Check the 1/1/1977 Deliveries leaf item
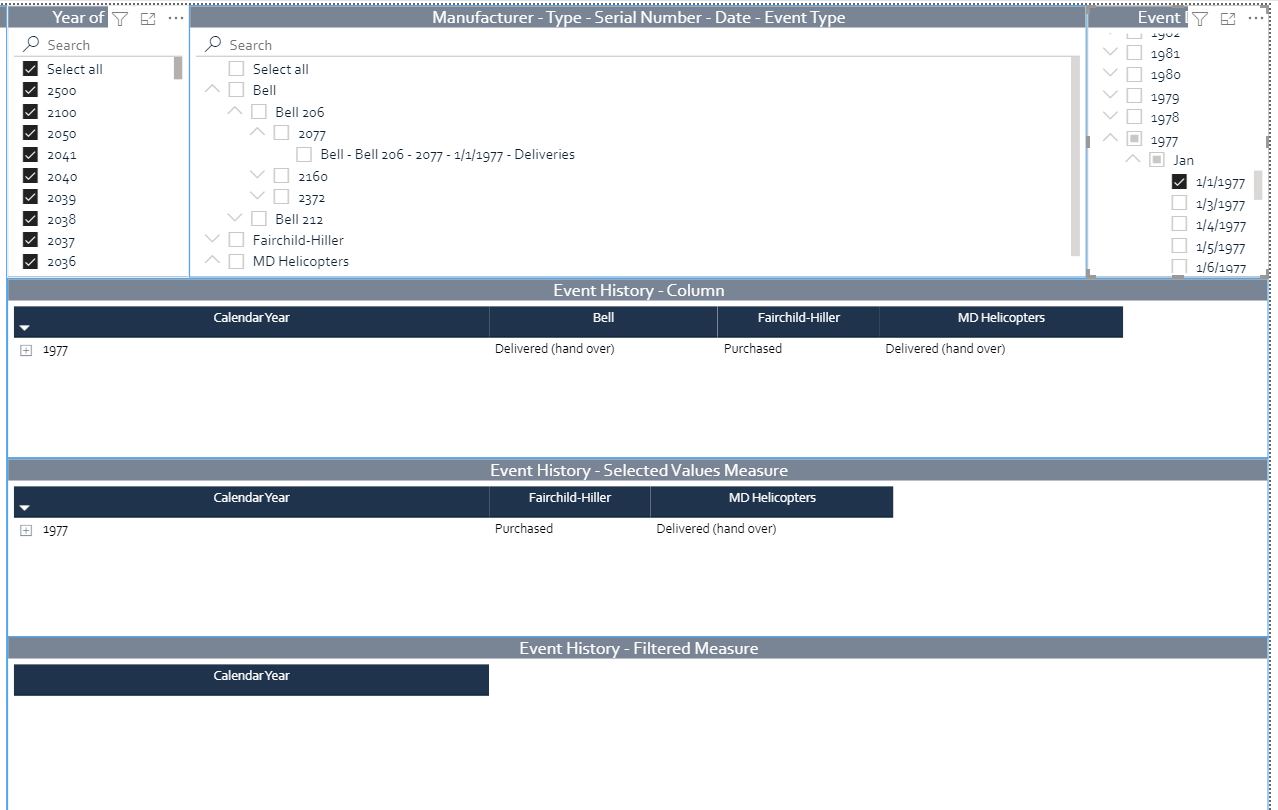 [304, 154]
